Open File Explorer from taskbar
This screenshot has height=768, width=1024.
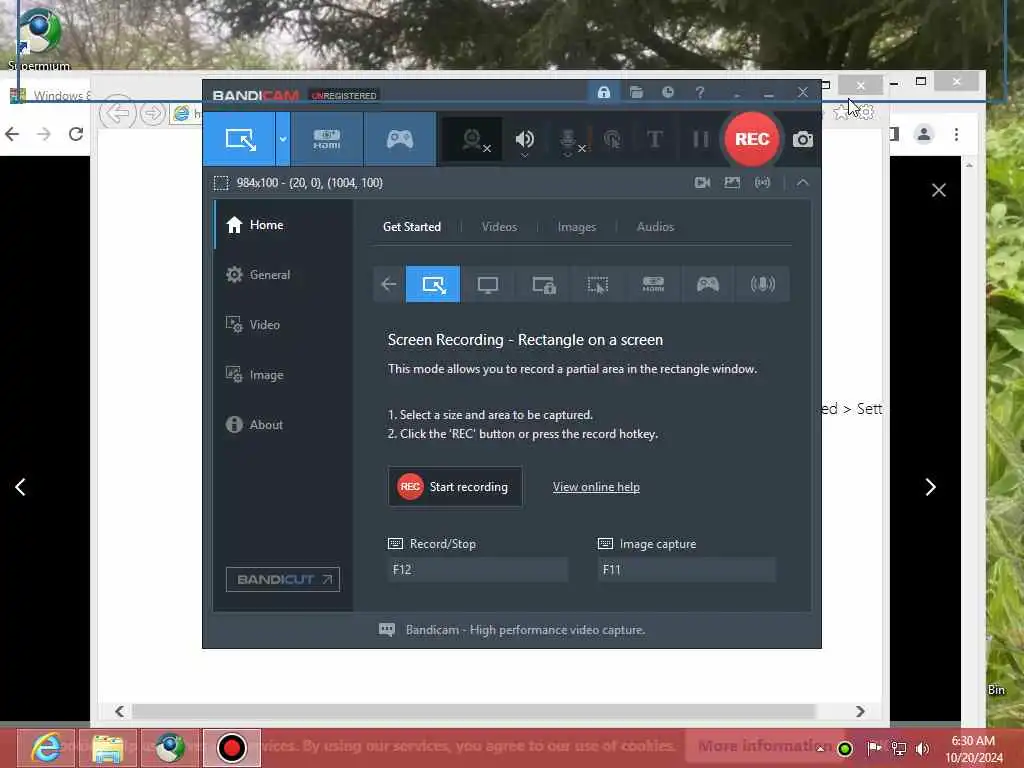coord(108,748)
